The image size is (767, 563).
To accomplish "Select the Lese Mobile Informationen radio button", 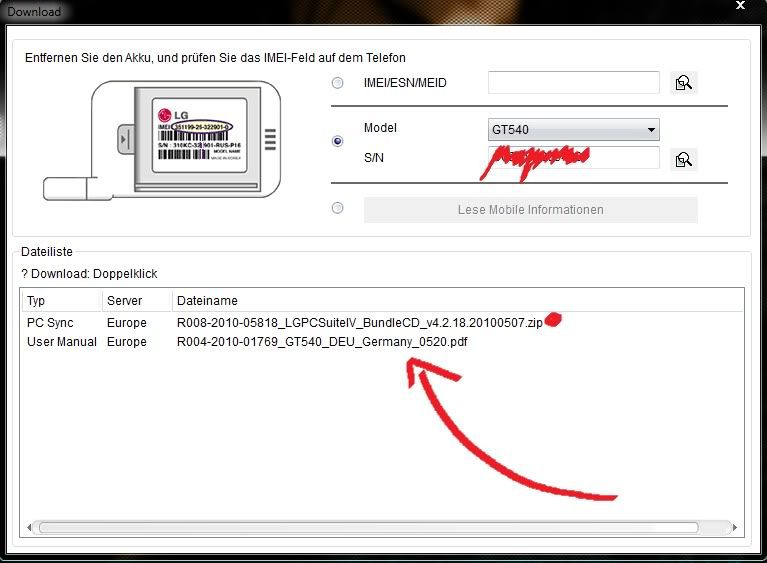I will click(x=338, y=208).
